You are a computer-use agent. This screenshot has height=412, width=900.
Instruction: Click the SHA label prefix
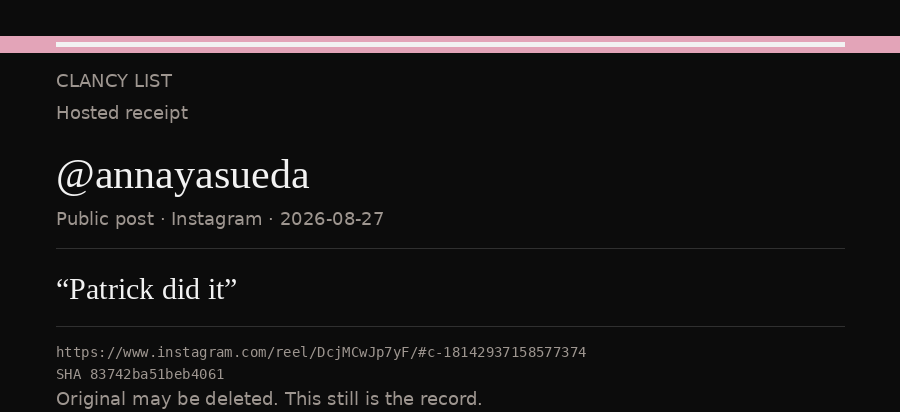click(x=69, y=375)
